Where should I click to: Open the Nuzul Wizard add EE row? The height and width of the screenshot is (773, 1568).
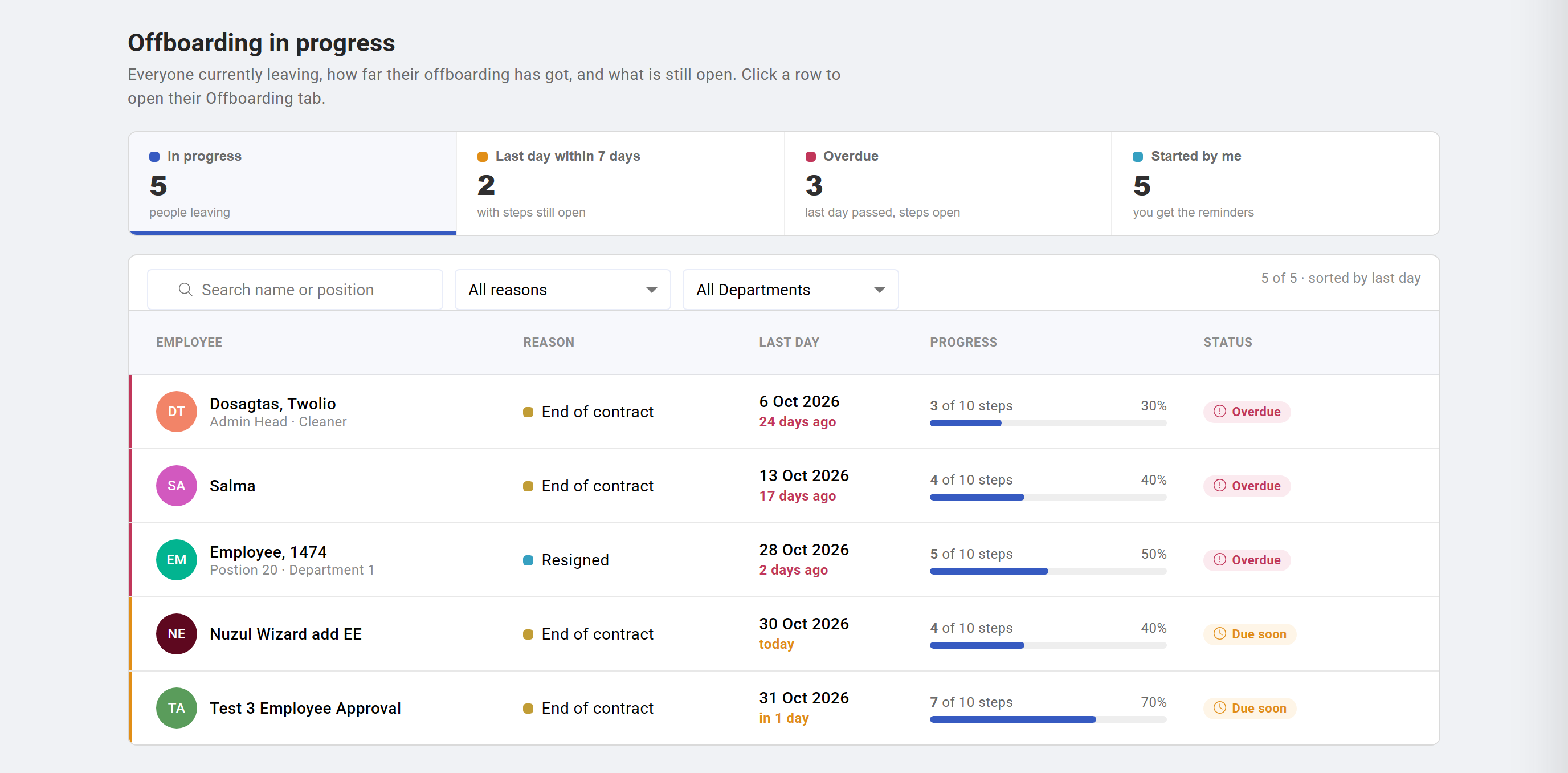pyautogui.click(x=784, y=634)
